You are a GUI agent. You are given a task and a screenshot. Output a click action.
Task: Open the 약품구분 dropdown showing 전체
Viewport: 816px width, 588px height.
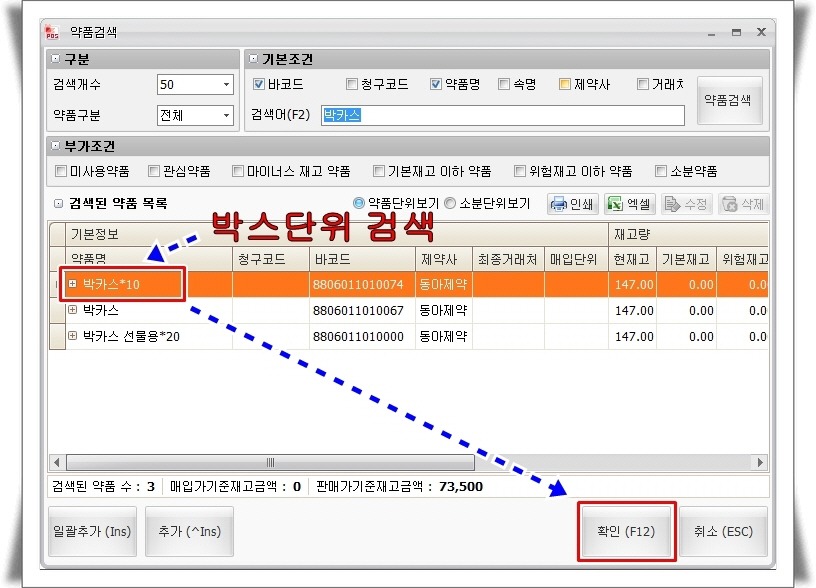[226, 115]
